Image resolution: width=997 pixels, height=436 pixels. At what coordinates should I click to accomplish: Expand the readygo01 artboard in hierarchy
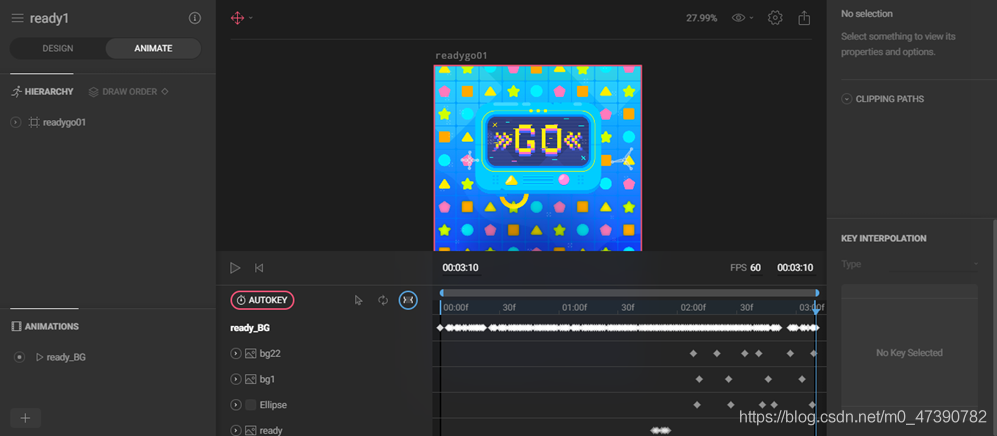[x=16, y=122]
